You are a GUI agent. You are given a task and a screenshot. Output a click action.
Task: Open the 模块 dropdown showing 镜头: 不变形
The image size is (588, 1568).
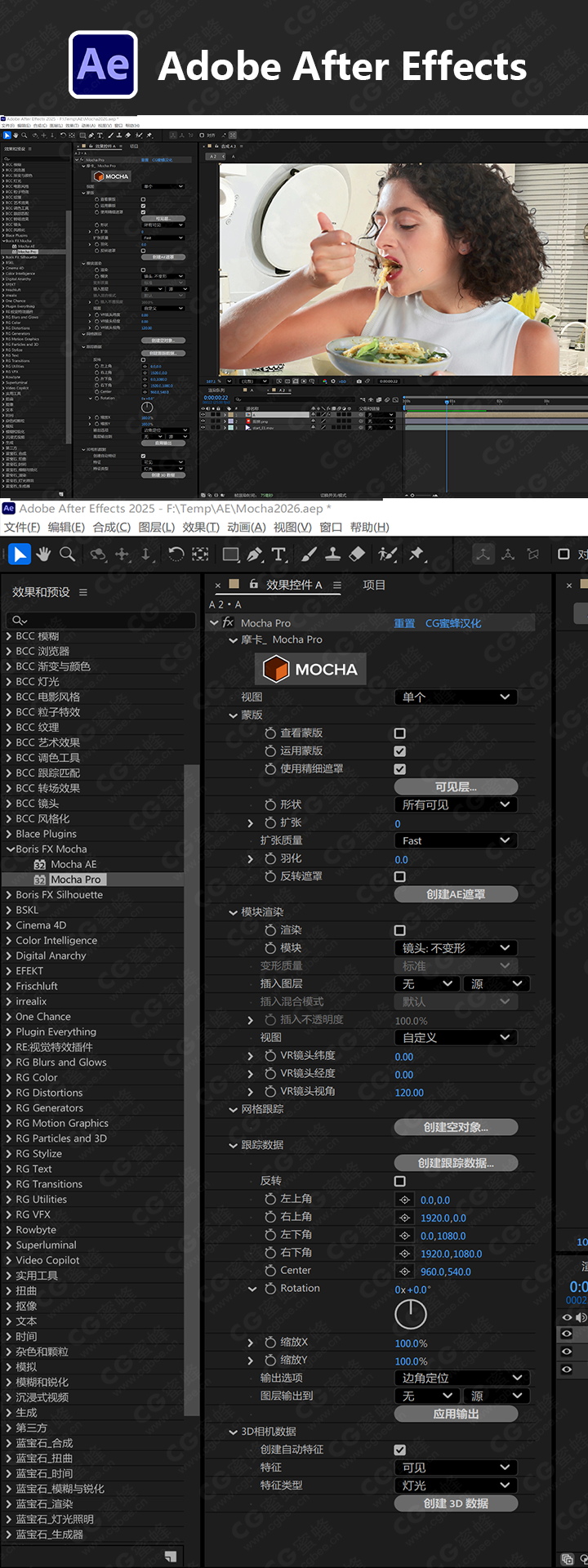tap(456, 948)
